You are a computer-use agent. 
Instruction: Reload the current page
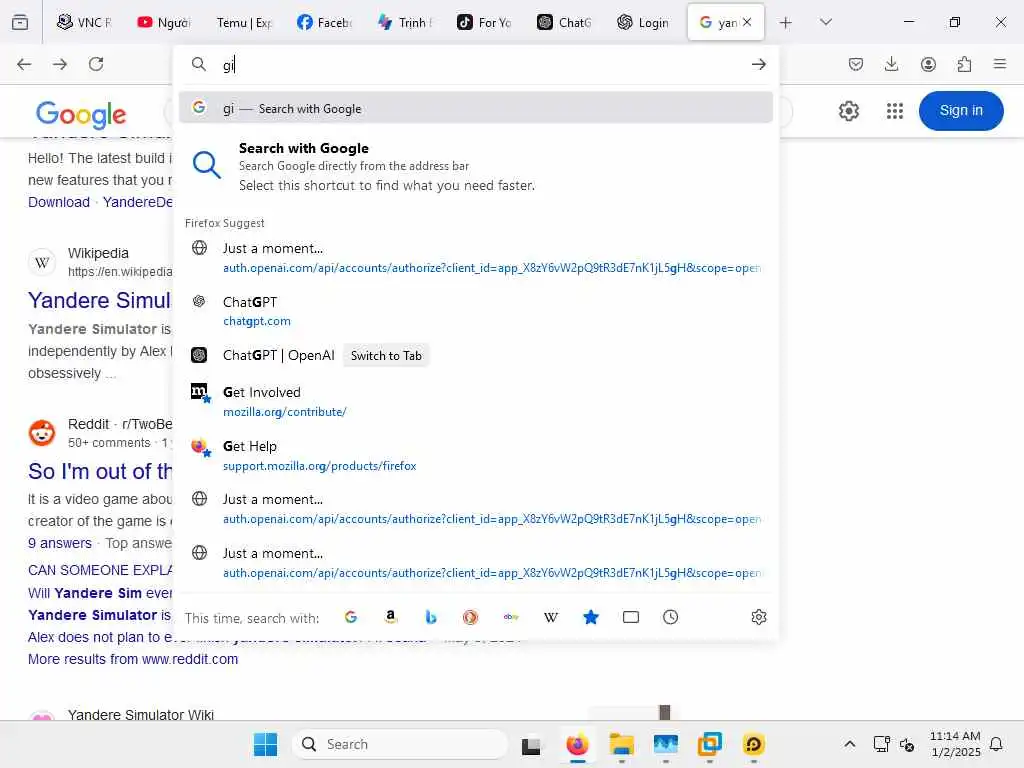point(96,64)
